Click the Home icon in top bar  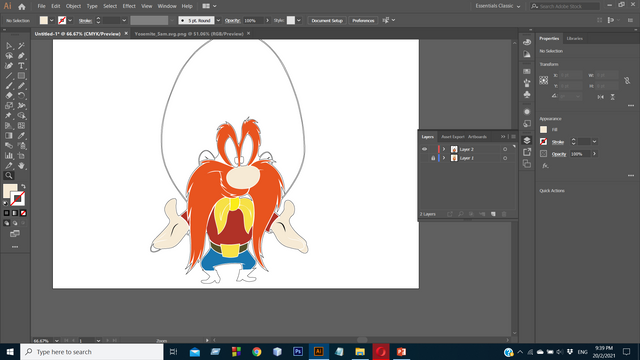[22, 7]
